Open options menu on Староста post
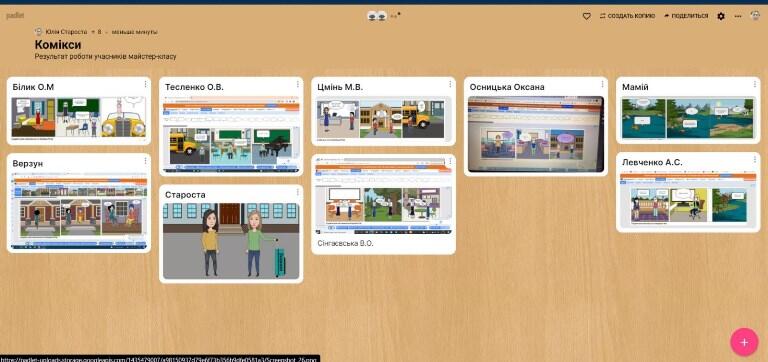 coord(298,192)
